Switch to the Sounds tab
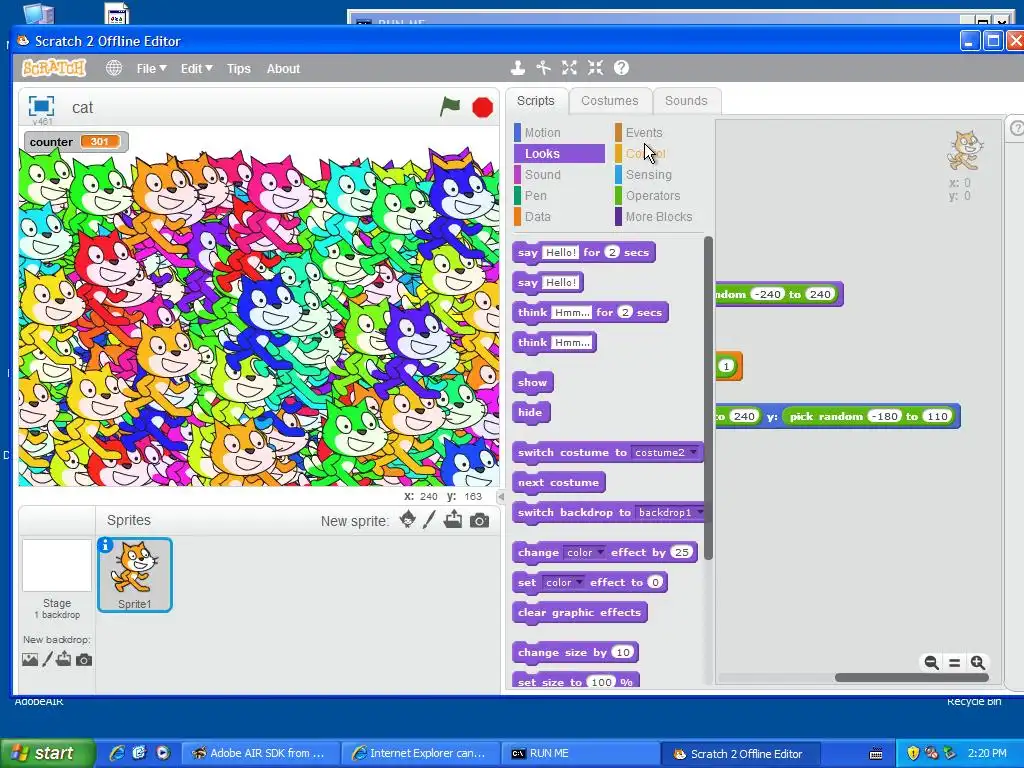The image size is (1024, 768). [x=686, y=101]
